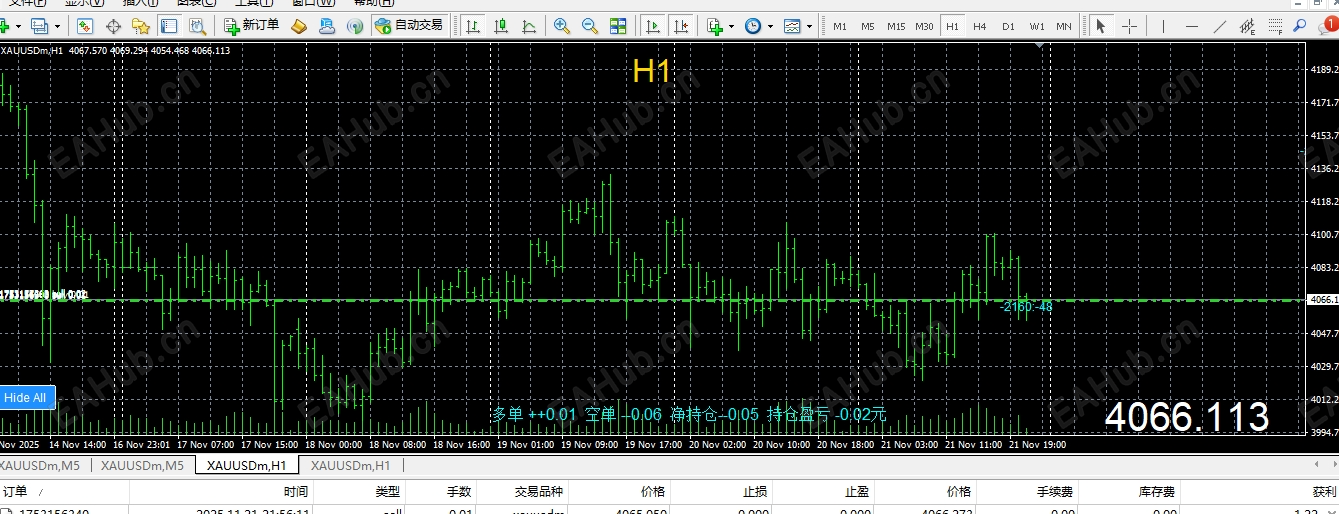Switch chart to line chart style
The width and height of the screenshot is (1339, 514).
pos(527,25)
